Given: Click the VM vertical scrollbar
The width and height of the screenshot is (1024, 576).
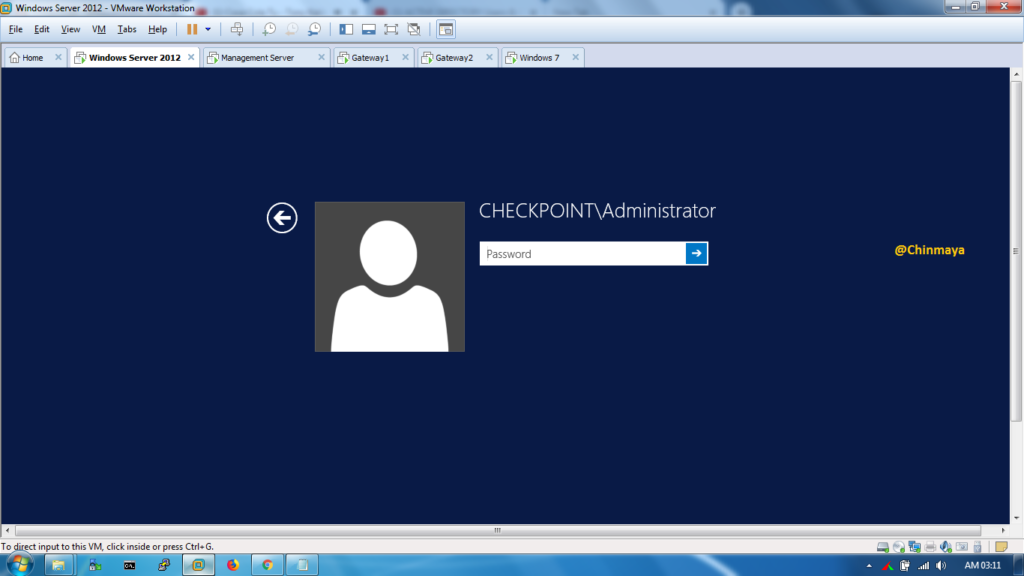Looking at the screenshot, I should pos(1016,251).
